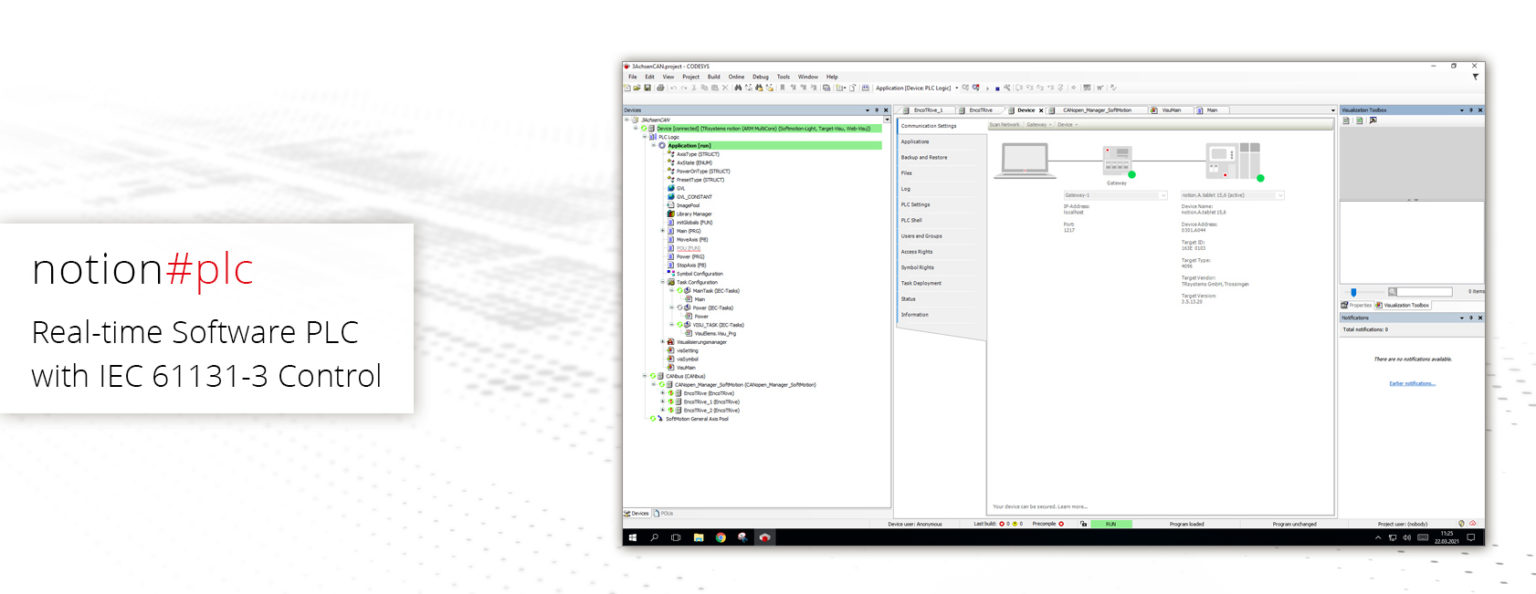This screenshot has height=594, width=1536.
Task: Expand the EncoTRive_1 tree node
Action: click(x=662, y=402)
